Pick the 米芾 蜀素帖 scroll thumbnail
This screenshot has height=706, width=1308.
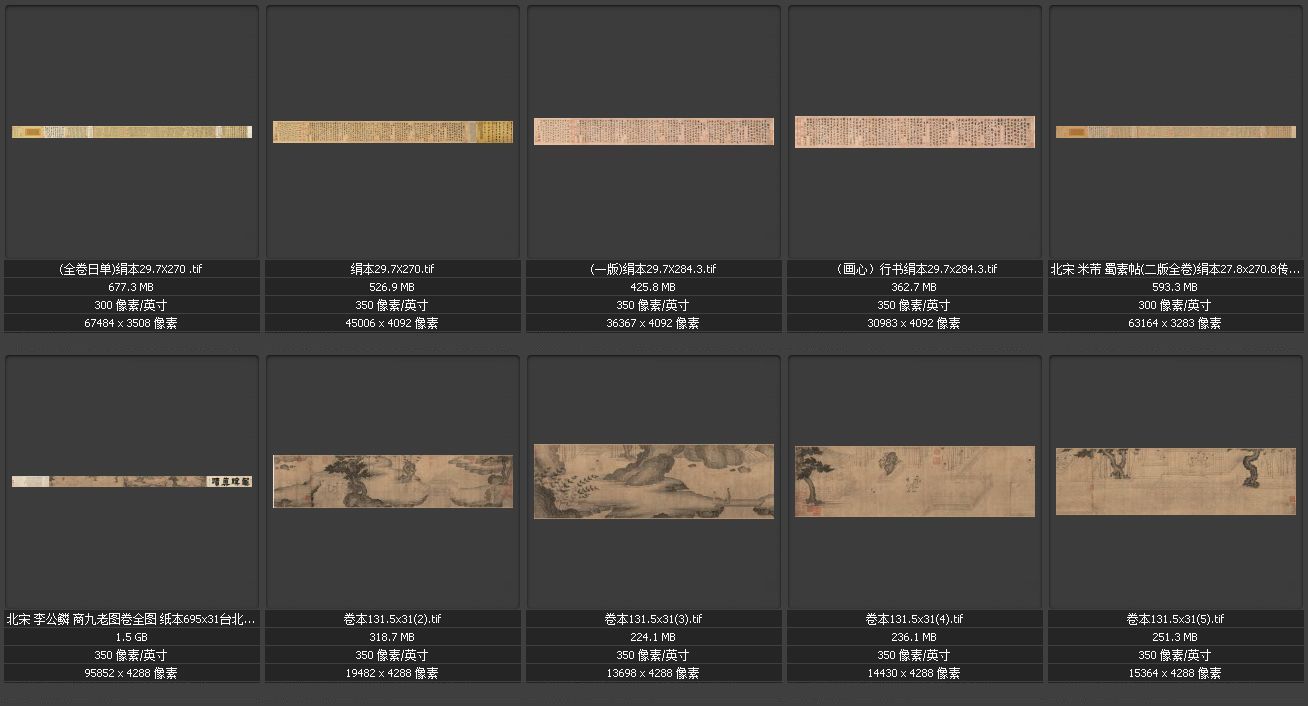tap(1176, 132)
